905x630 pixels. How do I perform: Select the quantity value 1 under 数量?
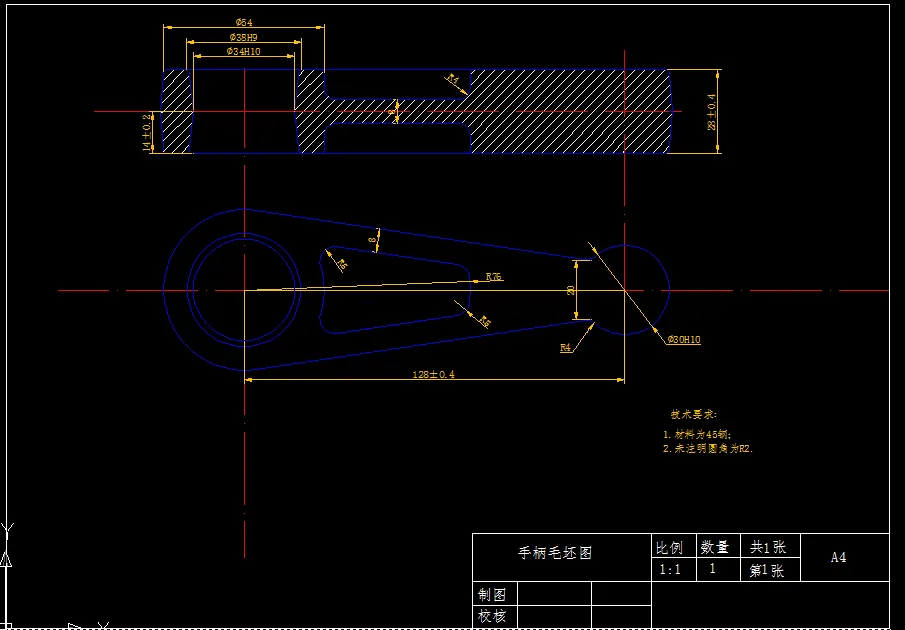click(x=713, y=569)
